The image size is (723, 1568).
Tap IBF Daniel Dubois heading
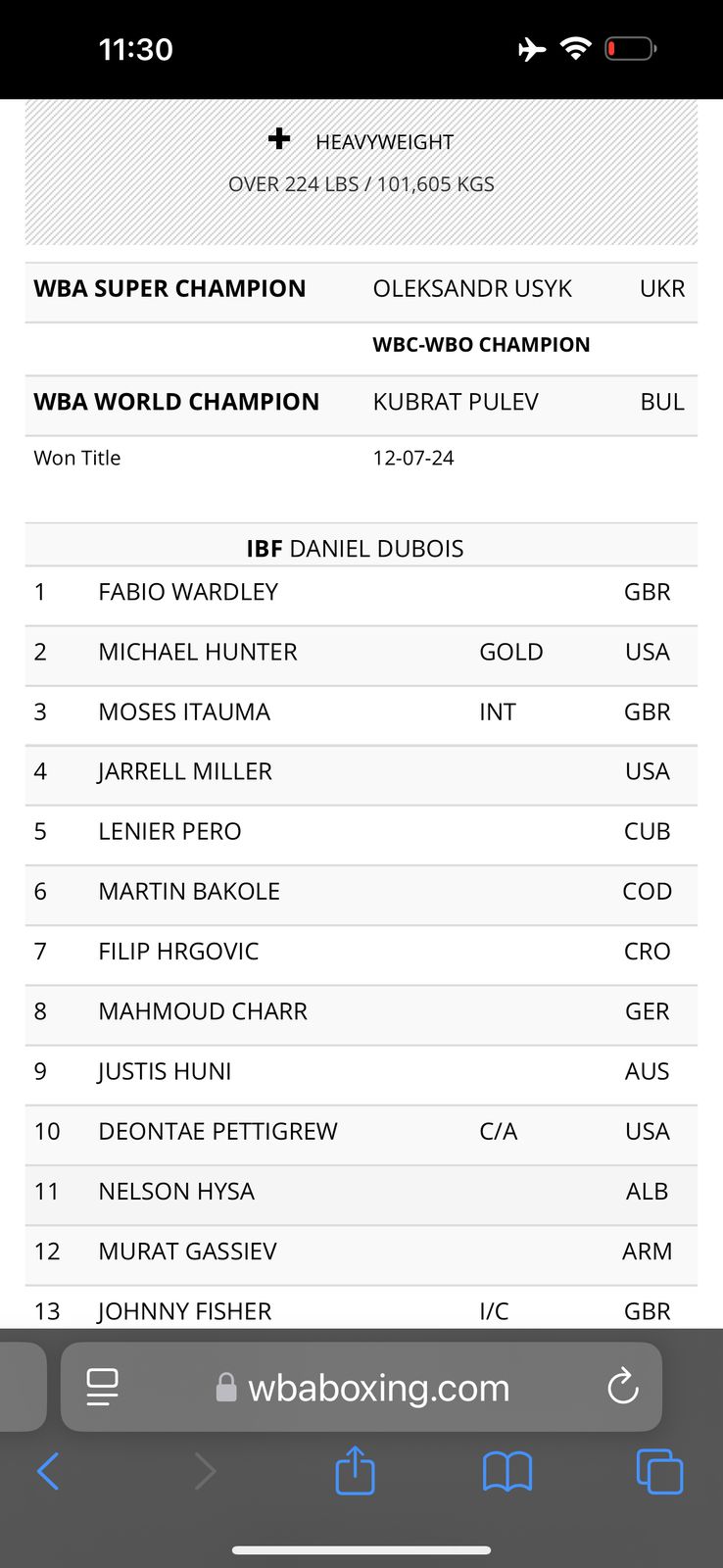[355, 548]
